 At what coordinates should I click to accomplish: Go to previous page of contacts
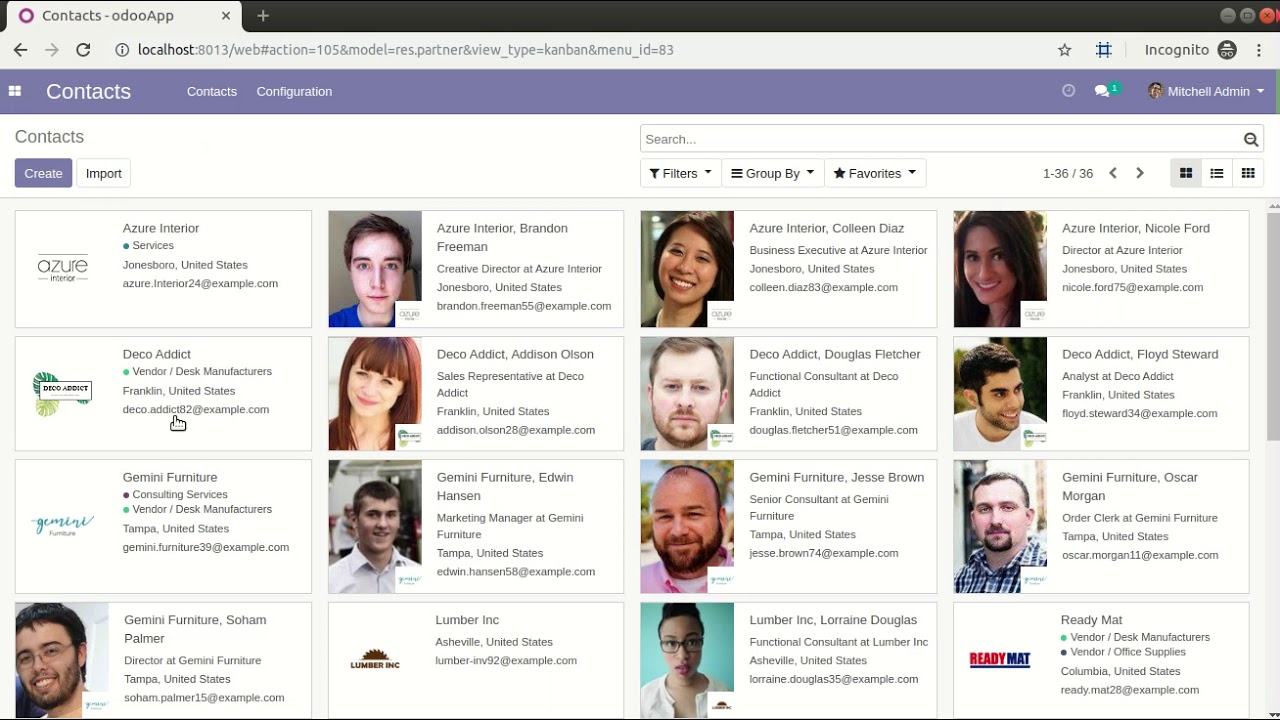click(1112, 173)
